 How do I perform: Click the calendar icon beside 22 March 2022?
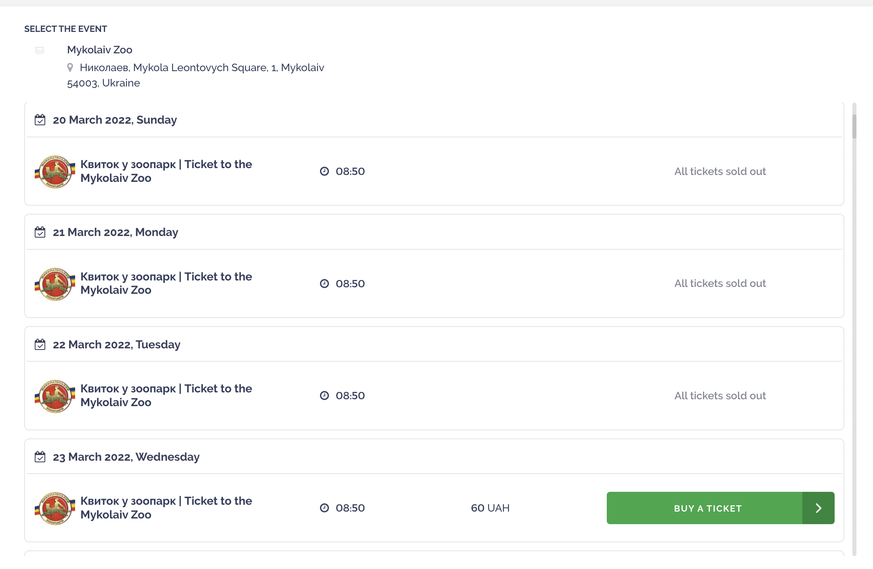click(x=40, y=345)
